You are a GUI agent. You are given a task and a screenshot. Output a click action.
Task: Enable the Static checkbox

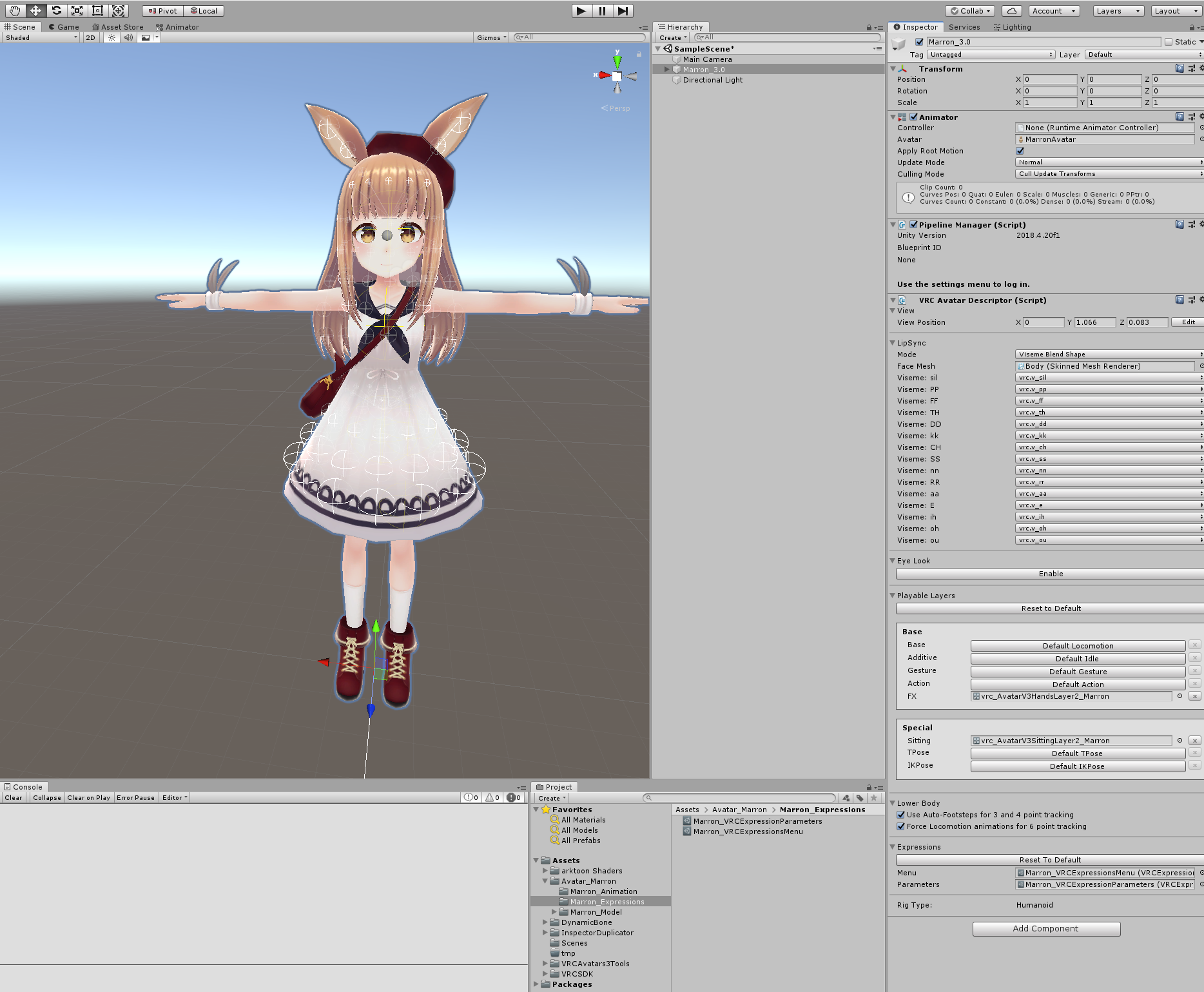pos(1169,42)
